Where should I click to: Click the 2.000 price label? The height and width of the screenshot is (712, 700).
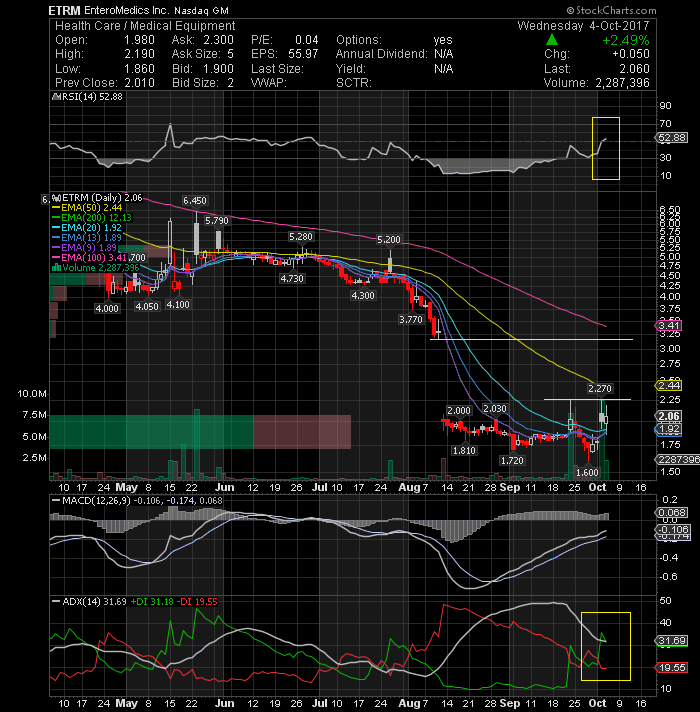[x=459, y=410]
